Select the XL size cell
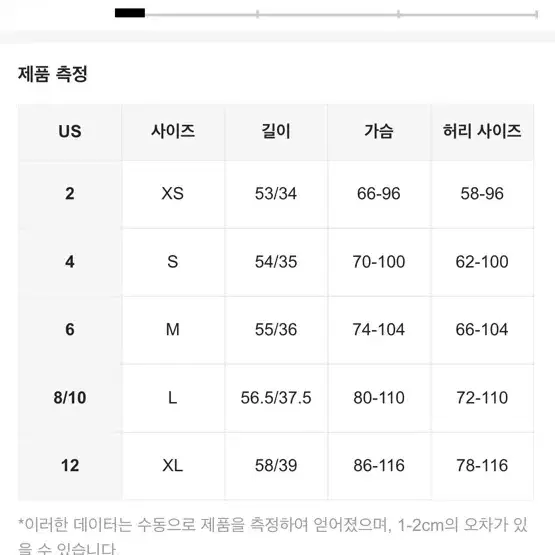Image resolution: width=555 pixels, height=555 pixels. [x=173, y=466]
